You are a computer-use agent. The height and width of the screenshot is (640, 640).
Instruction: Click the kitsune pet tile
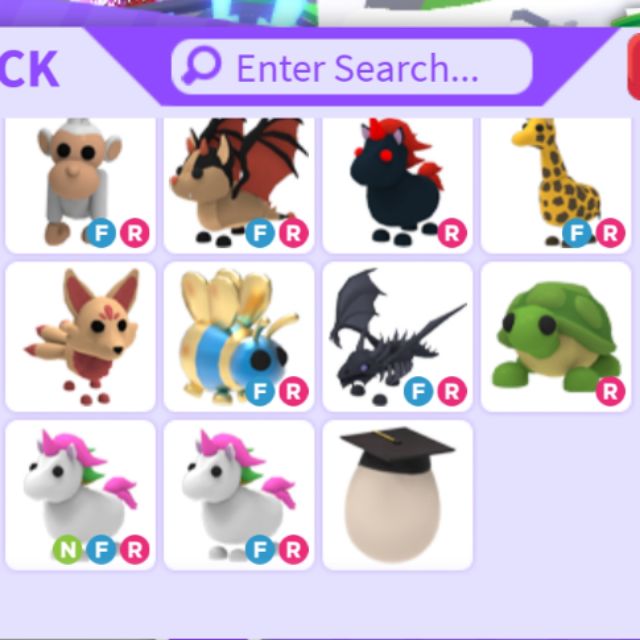(80, 337)
